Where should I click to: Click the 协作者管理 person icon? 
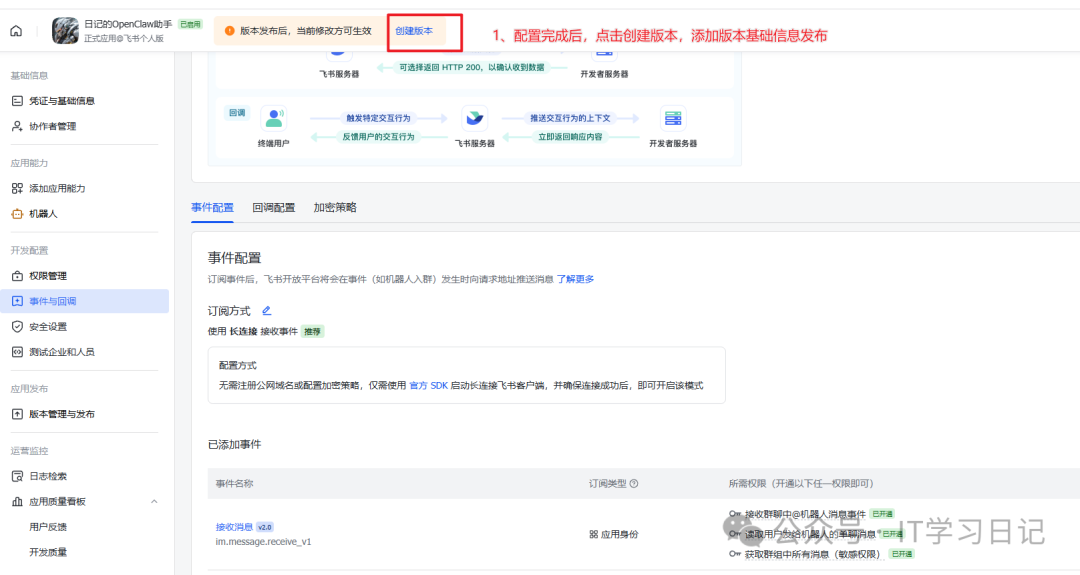click(x=17, y=126)
